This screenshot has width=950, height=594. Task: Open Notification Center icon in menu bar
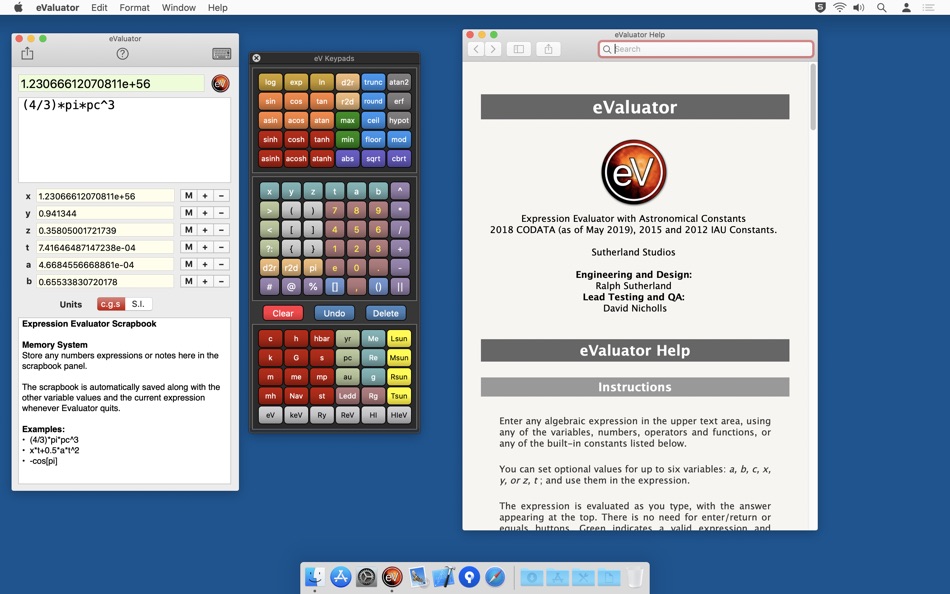(x=928, y=7)
